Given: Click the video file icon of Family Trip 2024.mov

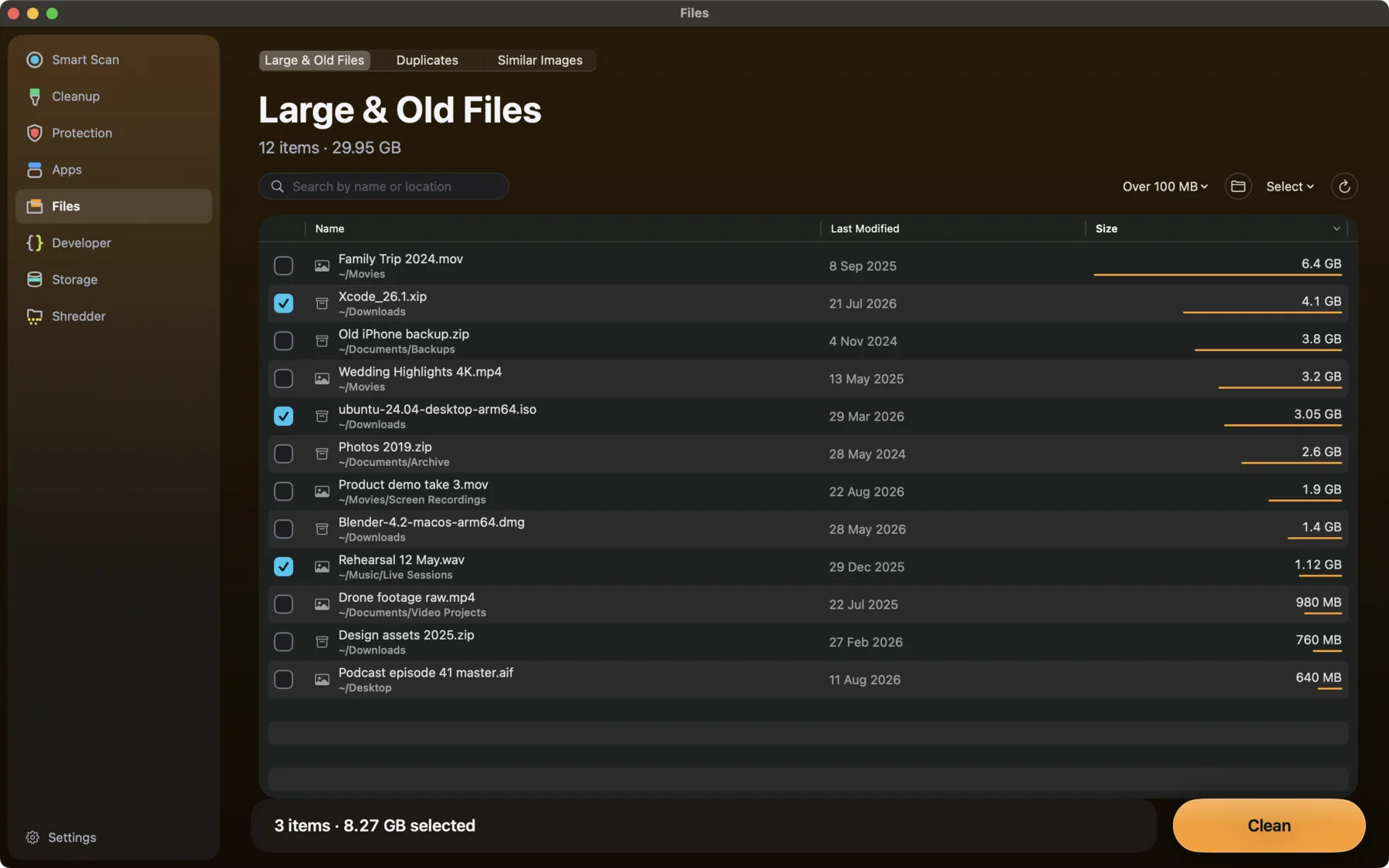Looking at the screenshot, I should pyautogui.click(x=322, y=265).
